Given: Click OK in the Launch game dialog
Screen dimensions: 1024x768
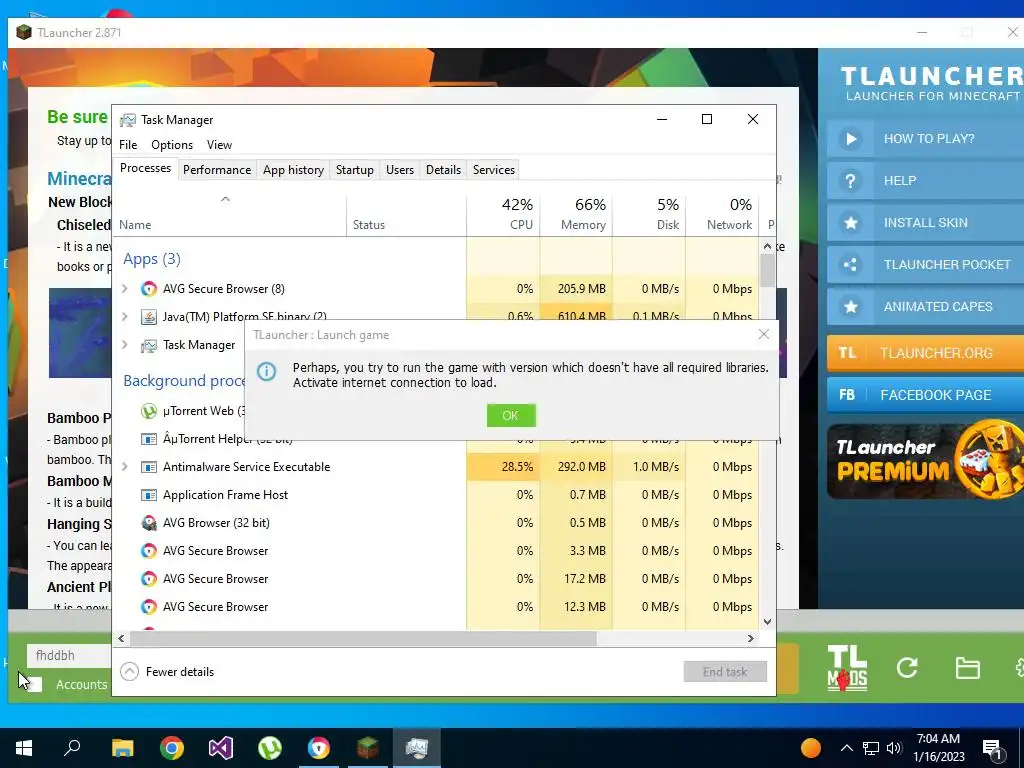Looking at the screenshot, I should click(511, 415).
